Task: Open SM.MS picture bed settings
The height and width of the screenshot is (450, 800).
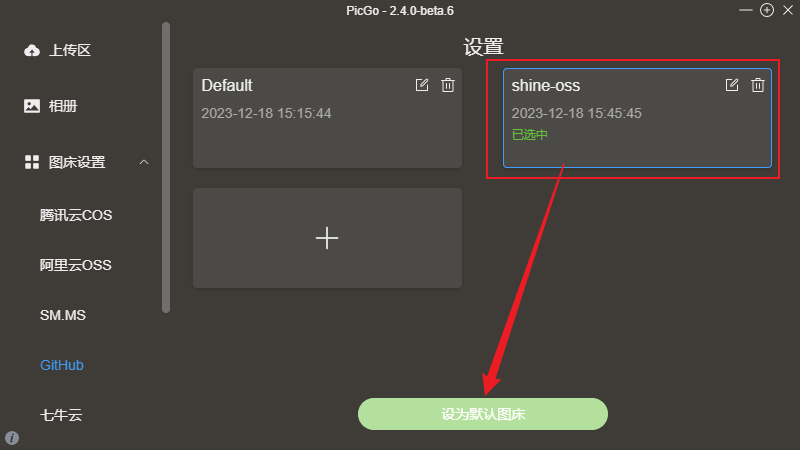Action: [63, 315]
